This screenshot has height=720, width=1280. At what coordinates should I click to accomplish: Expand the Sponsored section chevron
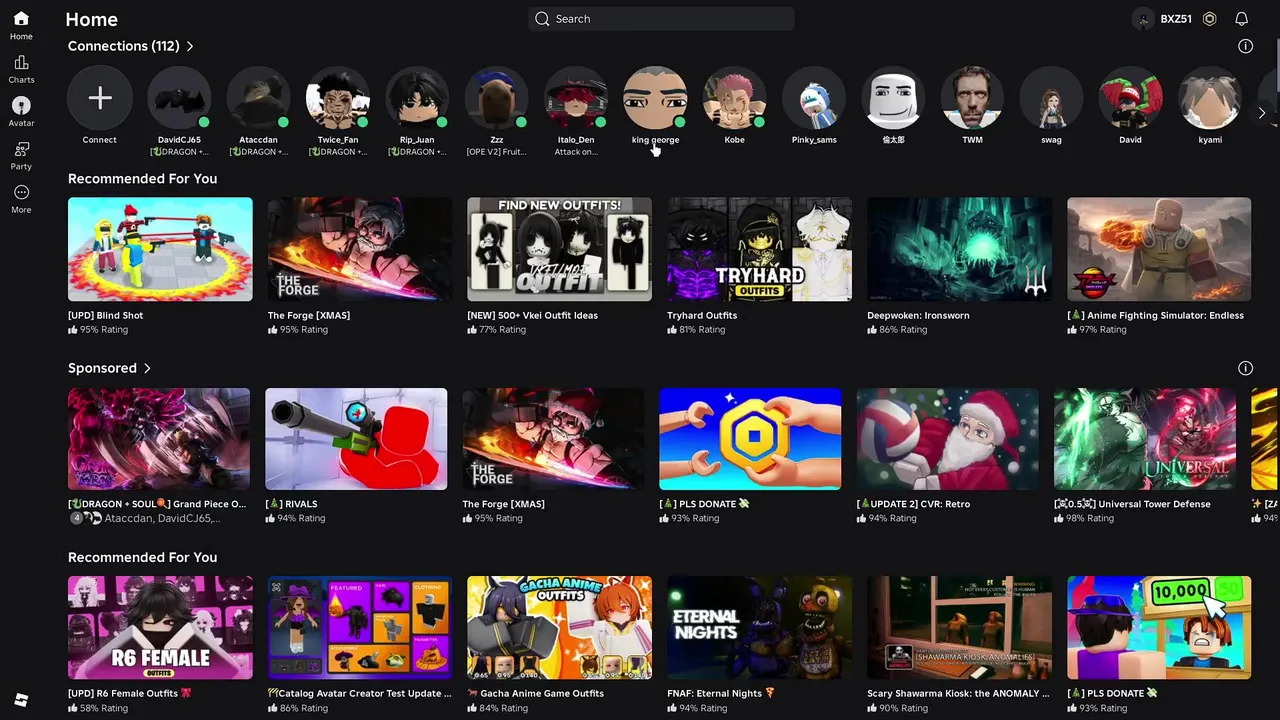[x=147, y=368]
